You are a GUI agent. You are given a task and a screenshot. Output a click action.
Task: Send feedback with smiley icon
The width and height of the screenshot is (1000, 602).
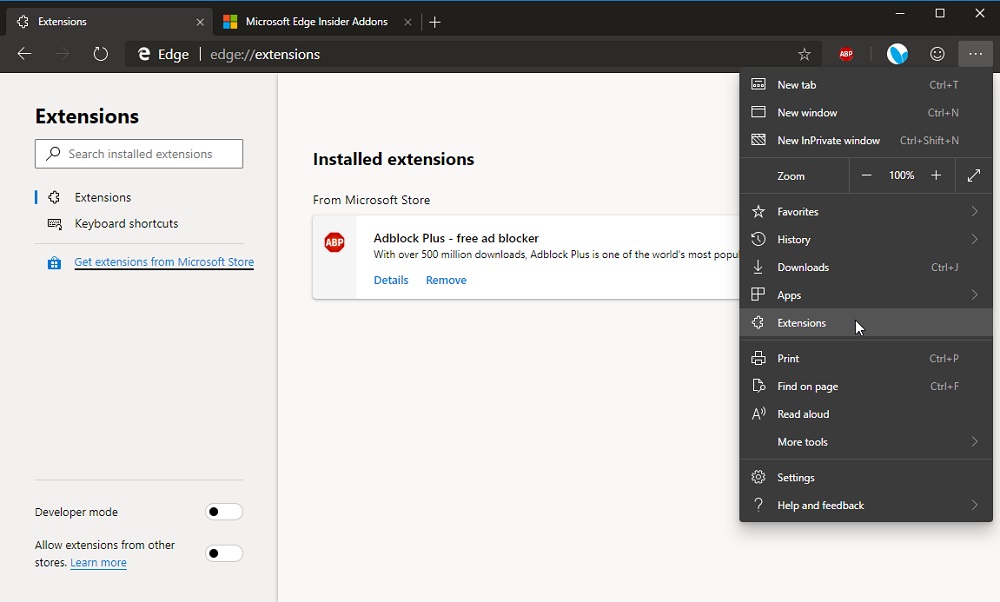click(x=937, y=54)
